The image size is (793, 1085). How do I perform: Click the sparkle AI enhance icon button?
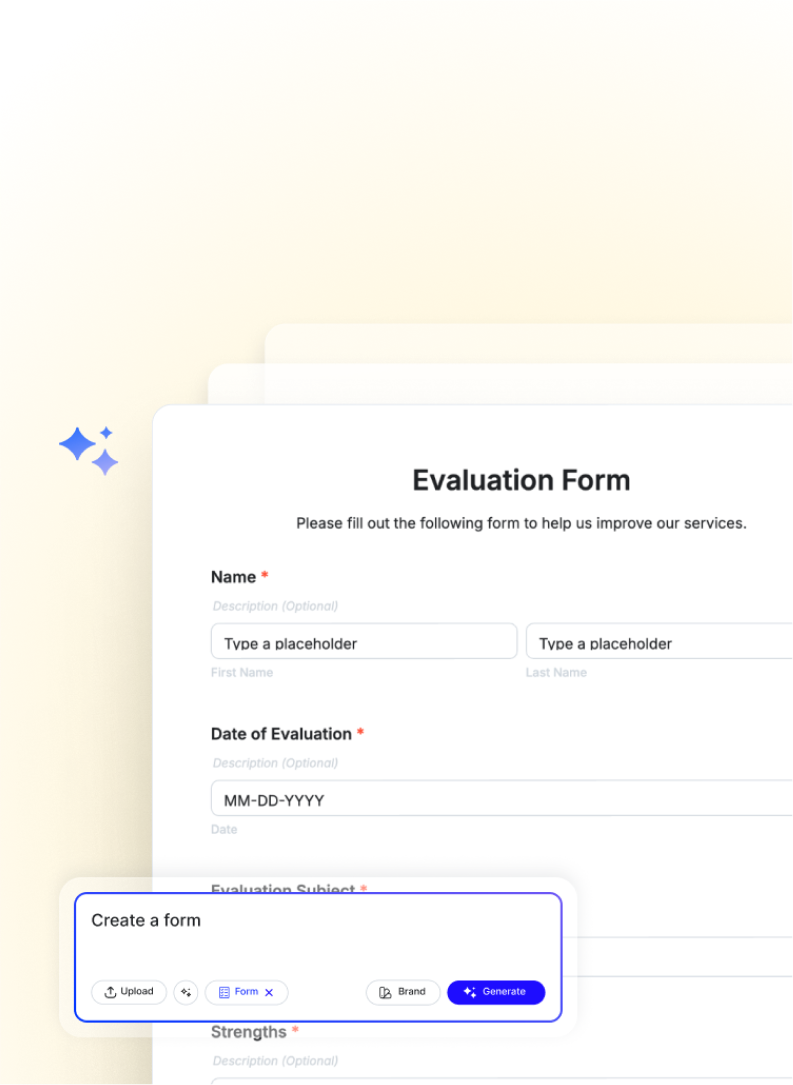click(186, 992)
